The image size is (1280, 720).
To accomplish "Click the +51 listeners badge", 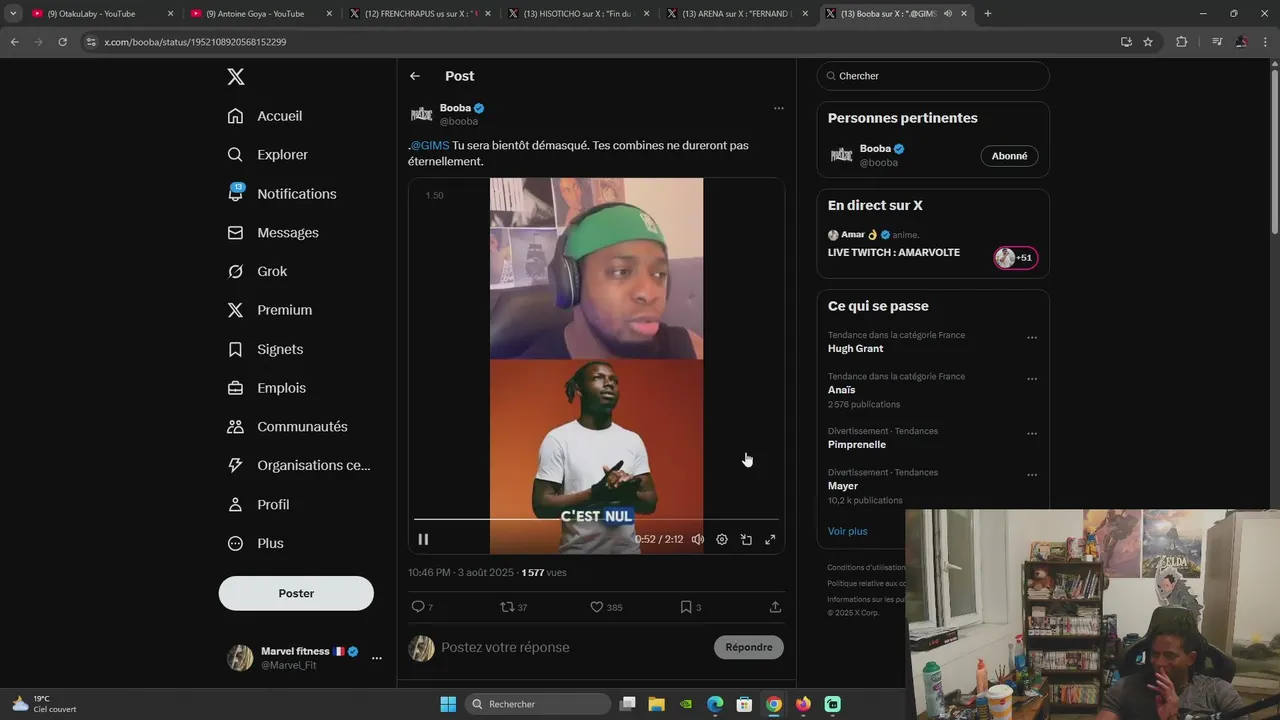I will click(1016, 258).
